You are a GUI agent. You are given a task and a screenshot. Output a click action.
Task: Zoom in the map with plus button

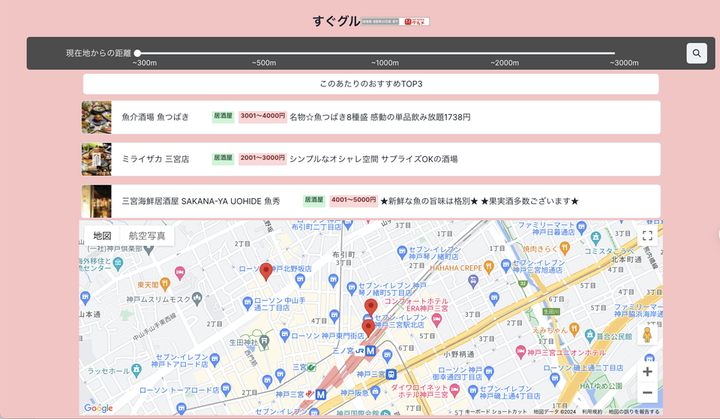coord(647,372)
